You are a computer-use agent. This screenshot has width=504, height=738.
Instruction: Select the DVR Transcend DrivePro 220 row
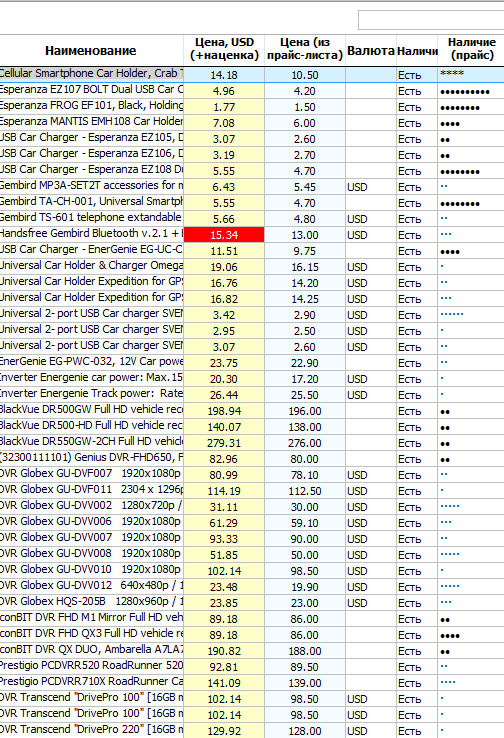[x=252, y=730]
